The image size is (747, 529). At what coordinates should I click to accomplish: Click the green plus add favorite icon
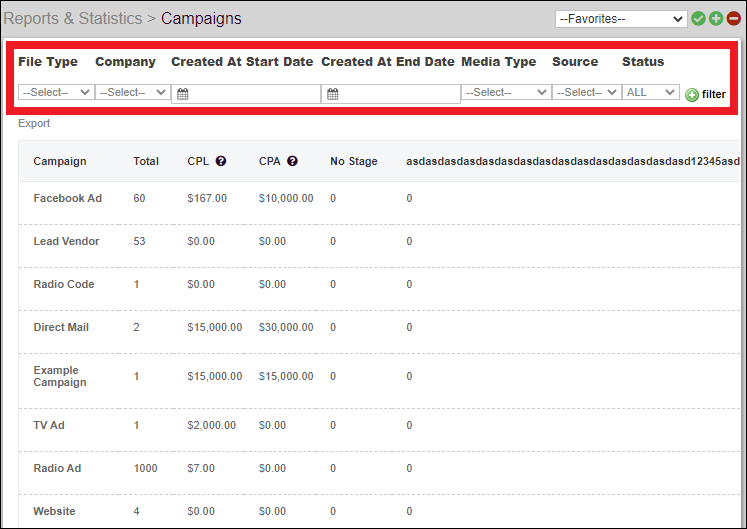click(716, 19)
